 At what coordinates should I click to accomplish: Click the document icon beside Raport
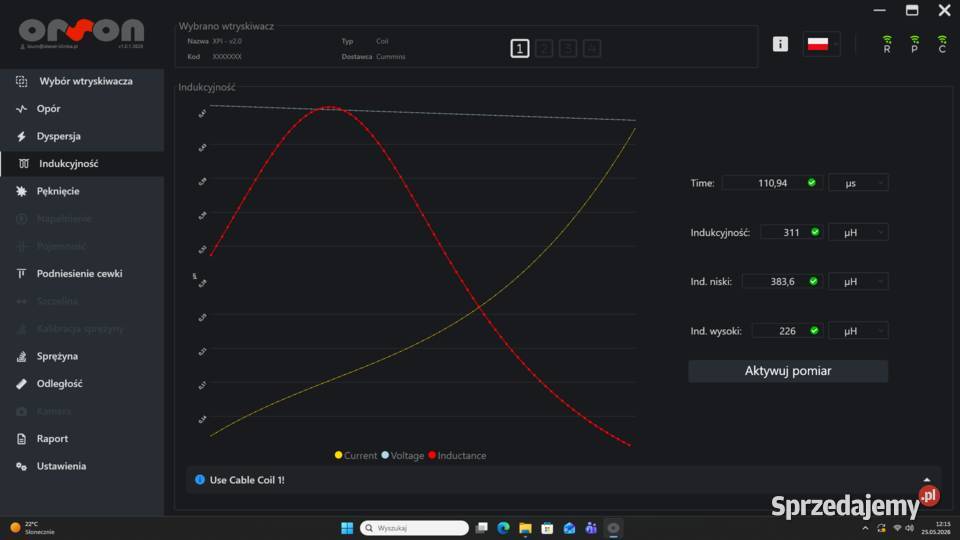click(x=21, y=438)
